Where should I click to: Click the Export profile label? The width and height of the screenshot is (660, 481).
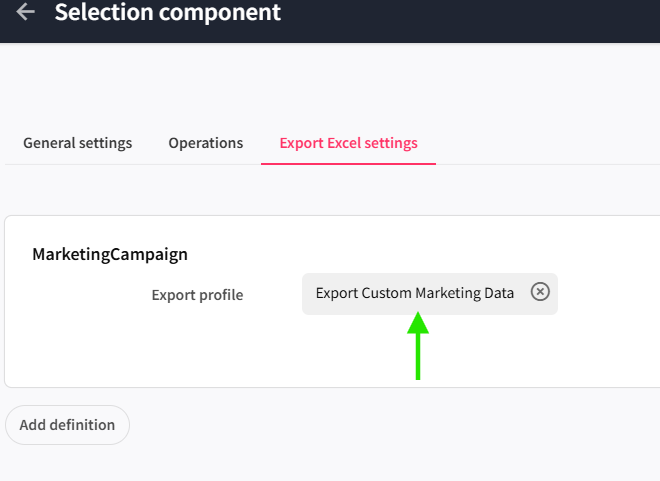197,295
